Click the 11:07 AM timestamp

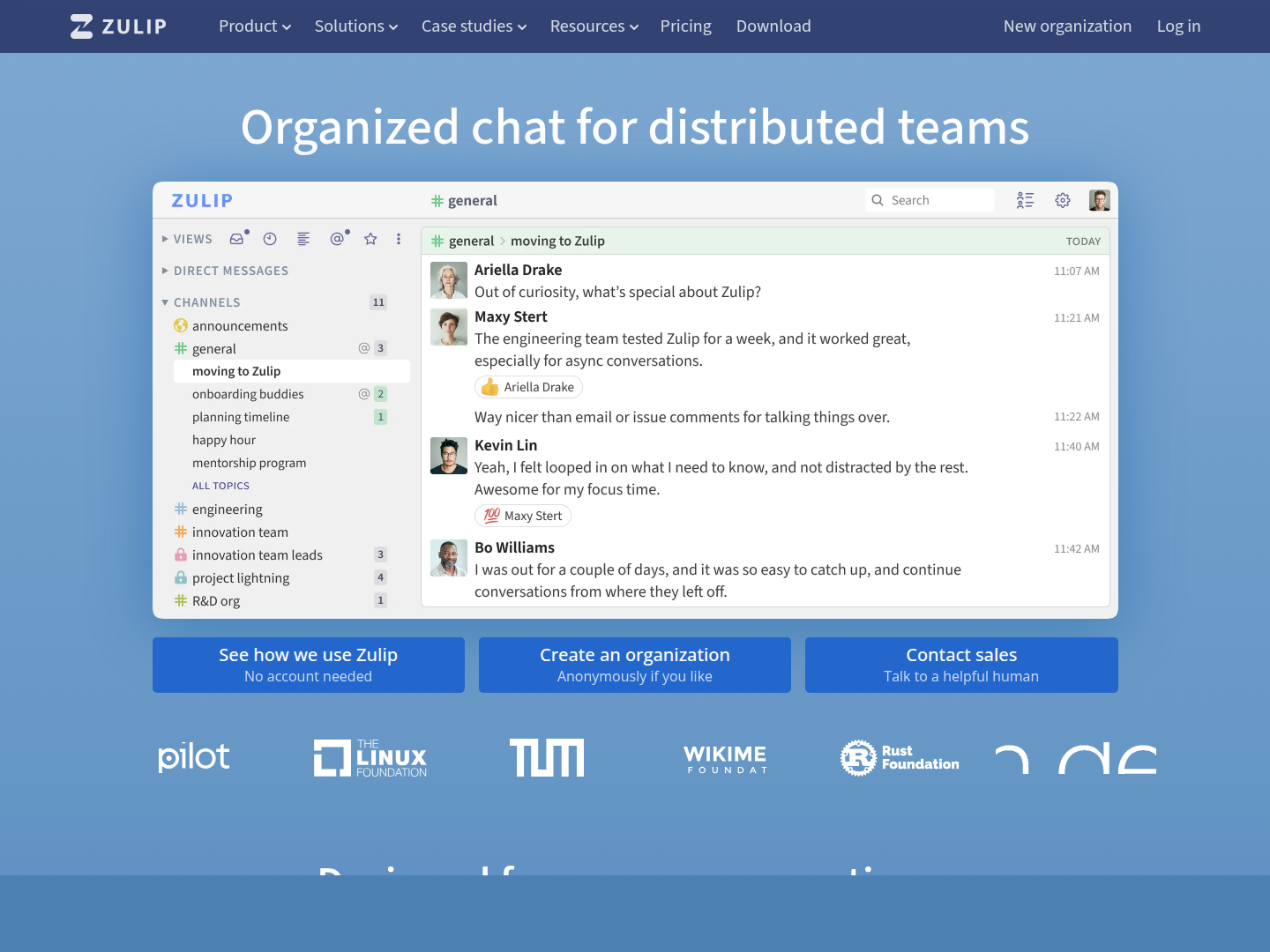coord(1077,271)
